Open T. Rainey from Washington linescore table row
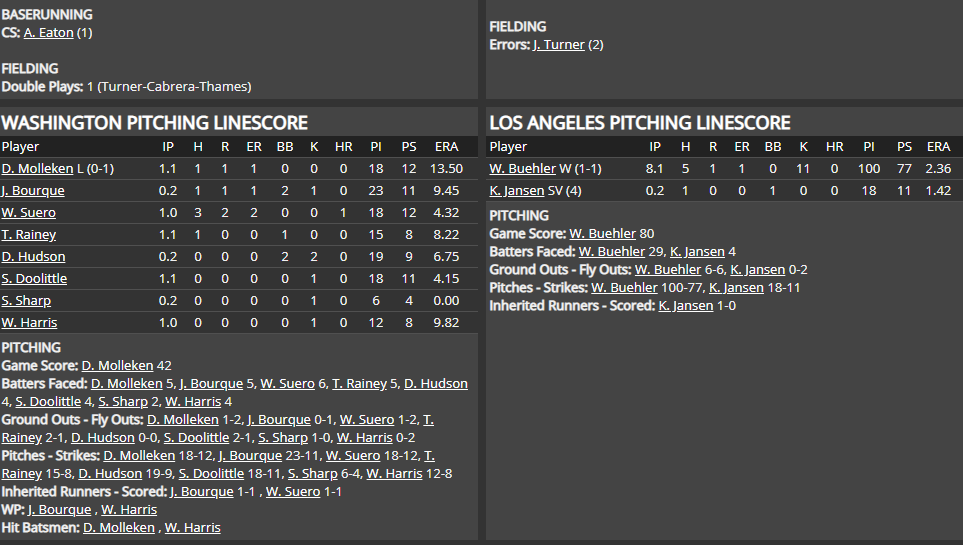The image size is (963, 545). pos(28,235)
